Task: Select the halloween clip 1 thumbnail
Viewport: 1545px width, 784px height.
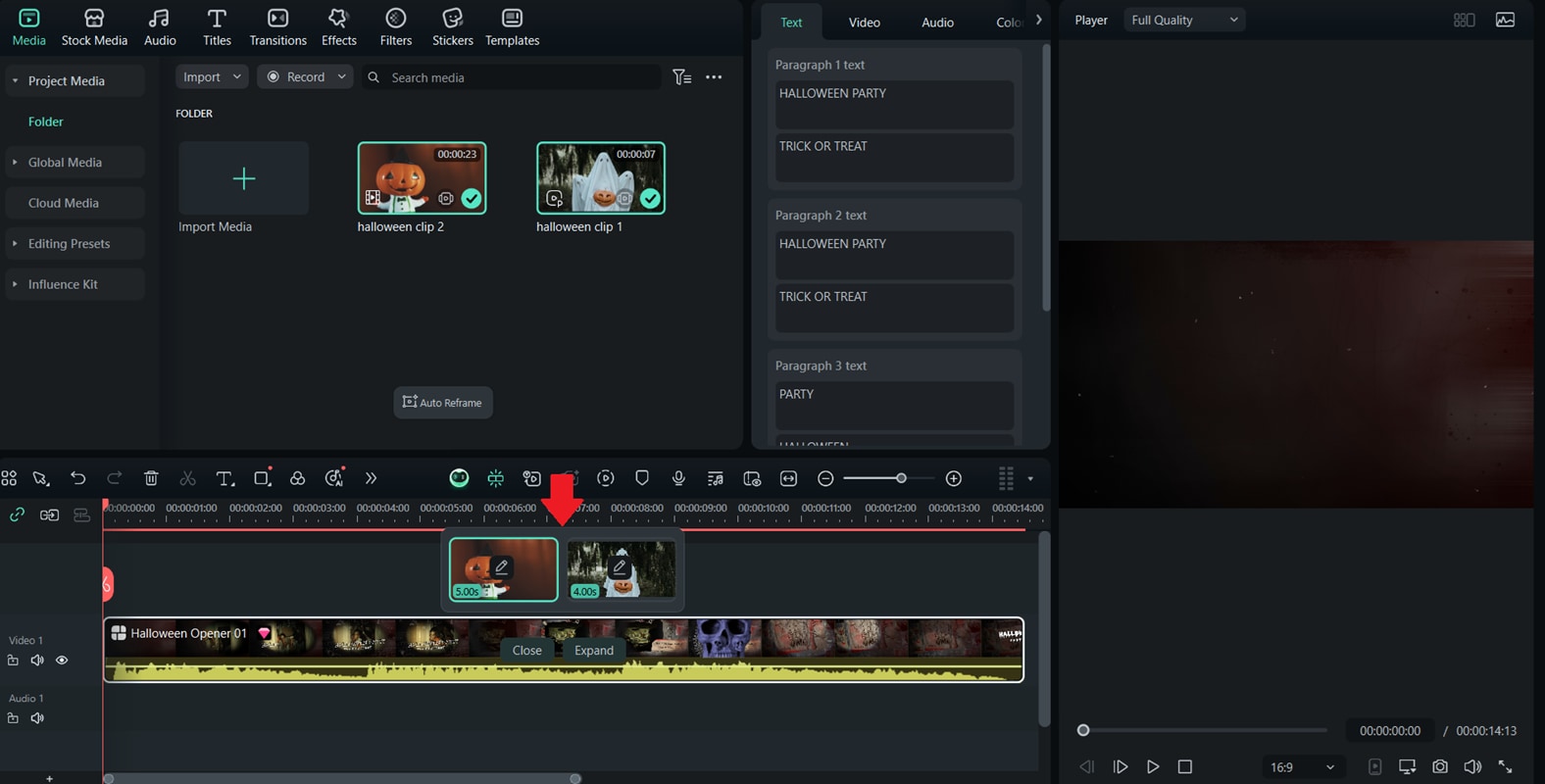Action: pyautogui.click(x=600, y=177)
